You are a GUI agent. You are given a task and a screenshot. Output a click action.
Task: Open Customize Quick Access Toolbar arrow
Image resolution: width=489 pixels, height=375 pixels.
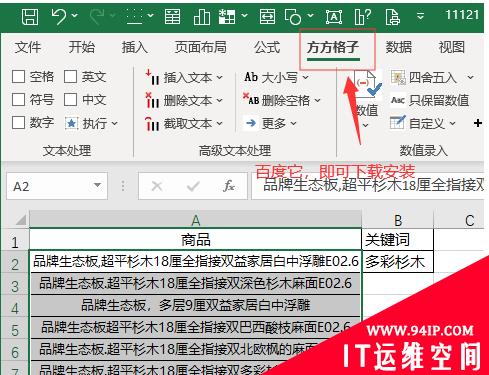click(x=421, y=16)
